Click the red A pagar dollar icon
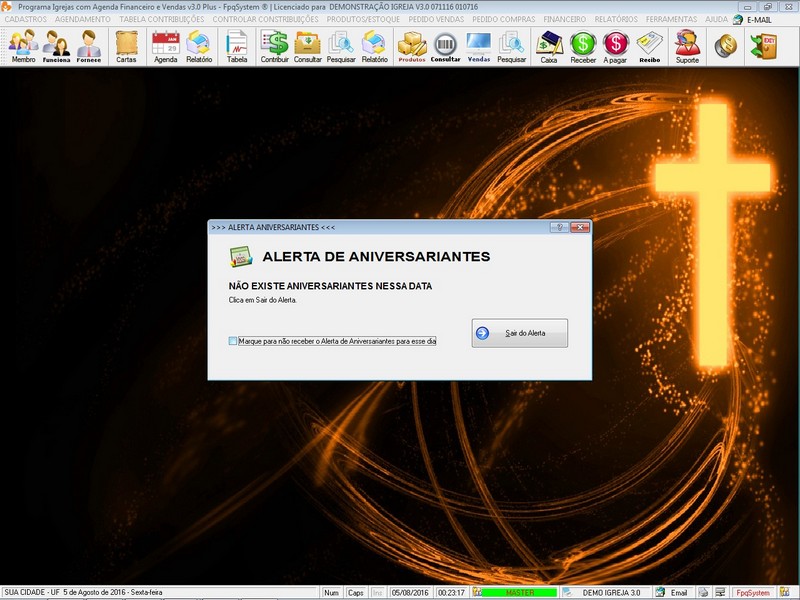Image resolution: width=800 pixels, height=600 pixels. click(x=615, y=46)
